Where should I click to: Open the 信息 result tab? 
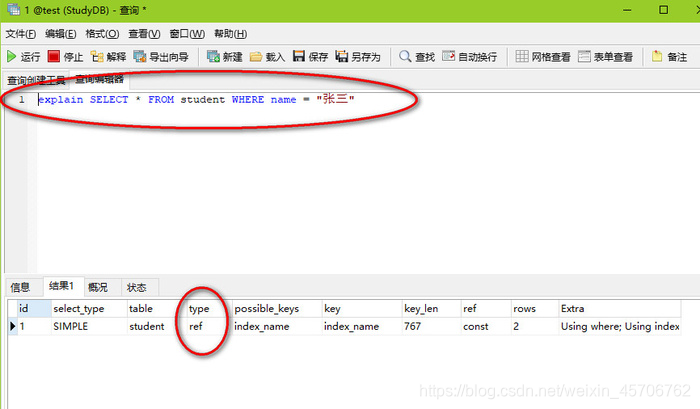[20, 287]
